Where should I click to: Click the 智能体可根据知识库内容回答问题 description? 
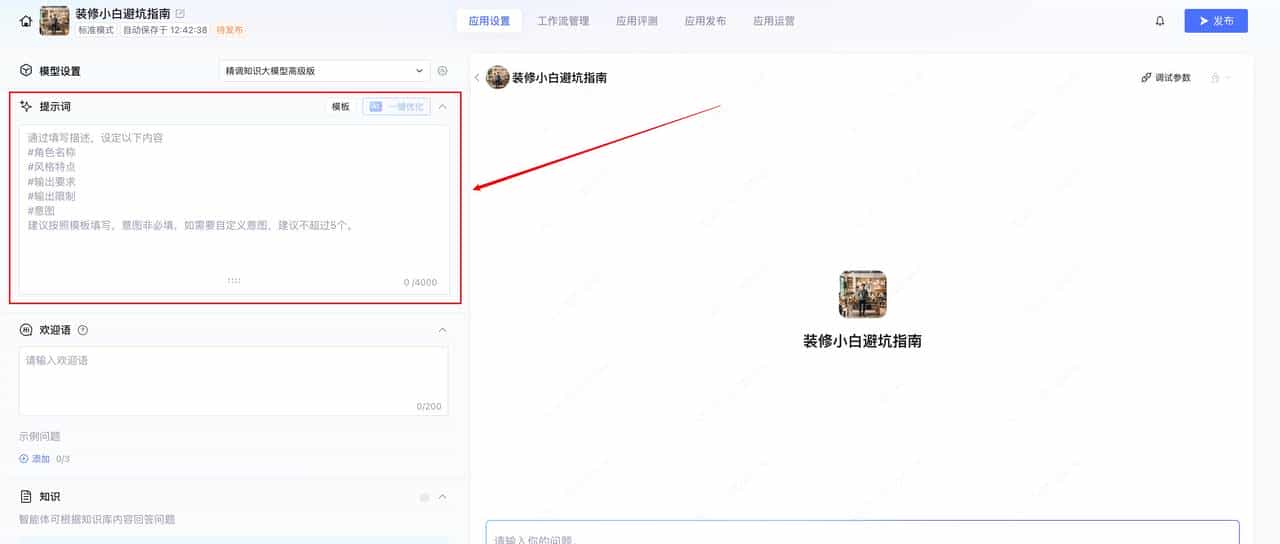(x=97, y=519)
